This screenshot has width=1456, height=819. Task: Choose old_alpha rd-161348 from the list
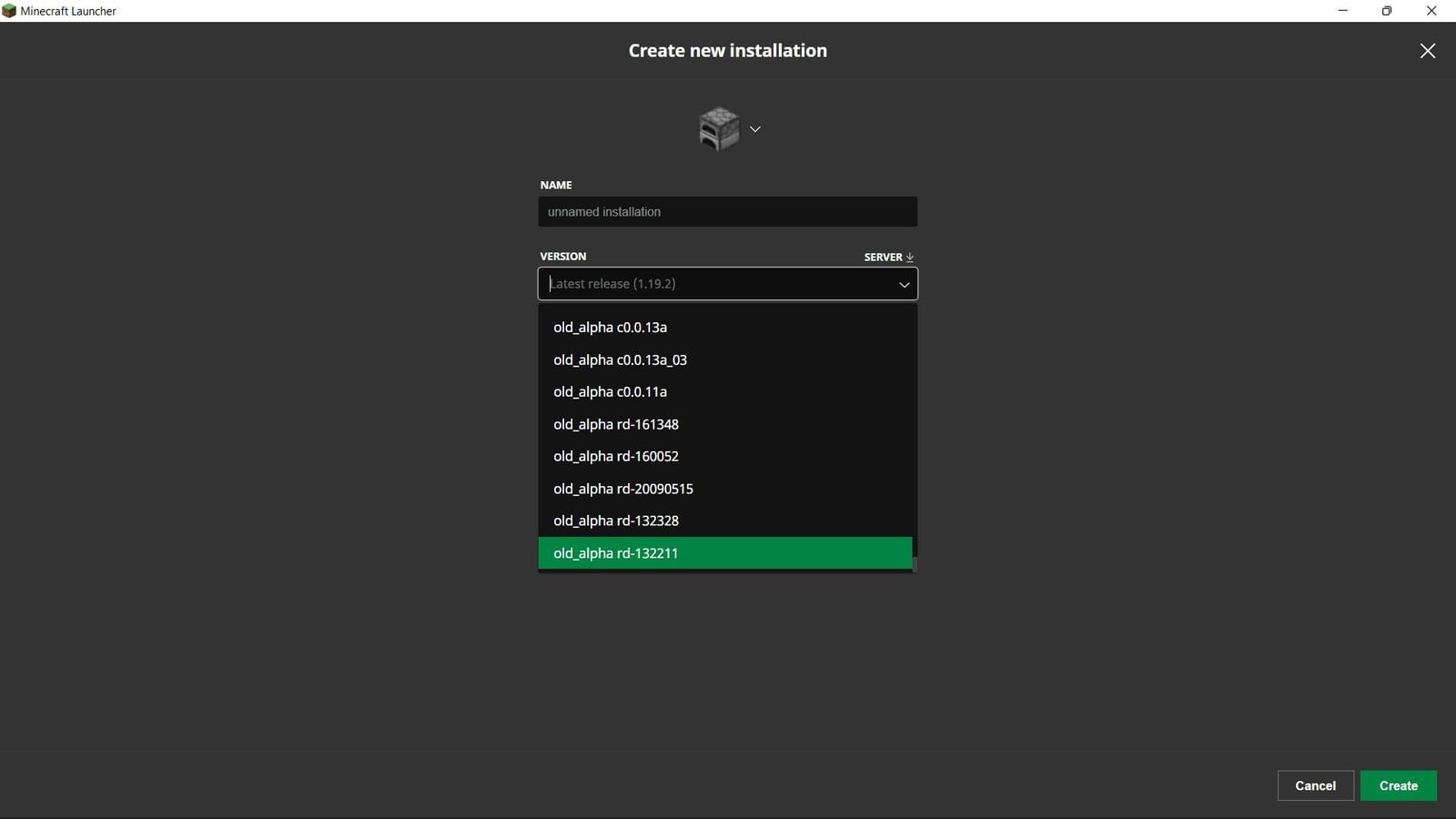pyautogui.click(x=615, y=424)
